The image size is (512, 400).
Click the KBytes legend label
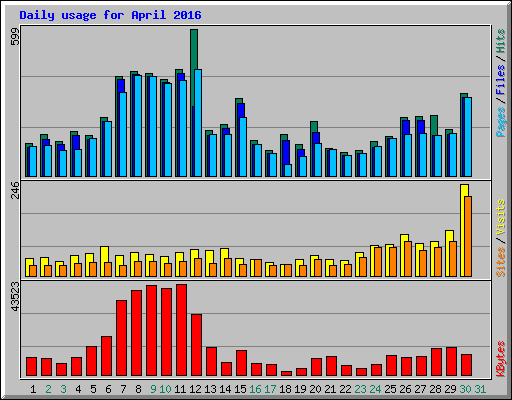pos(500,359)
